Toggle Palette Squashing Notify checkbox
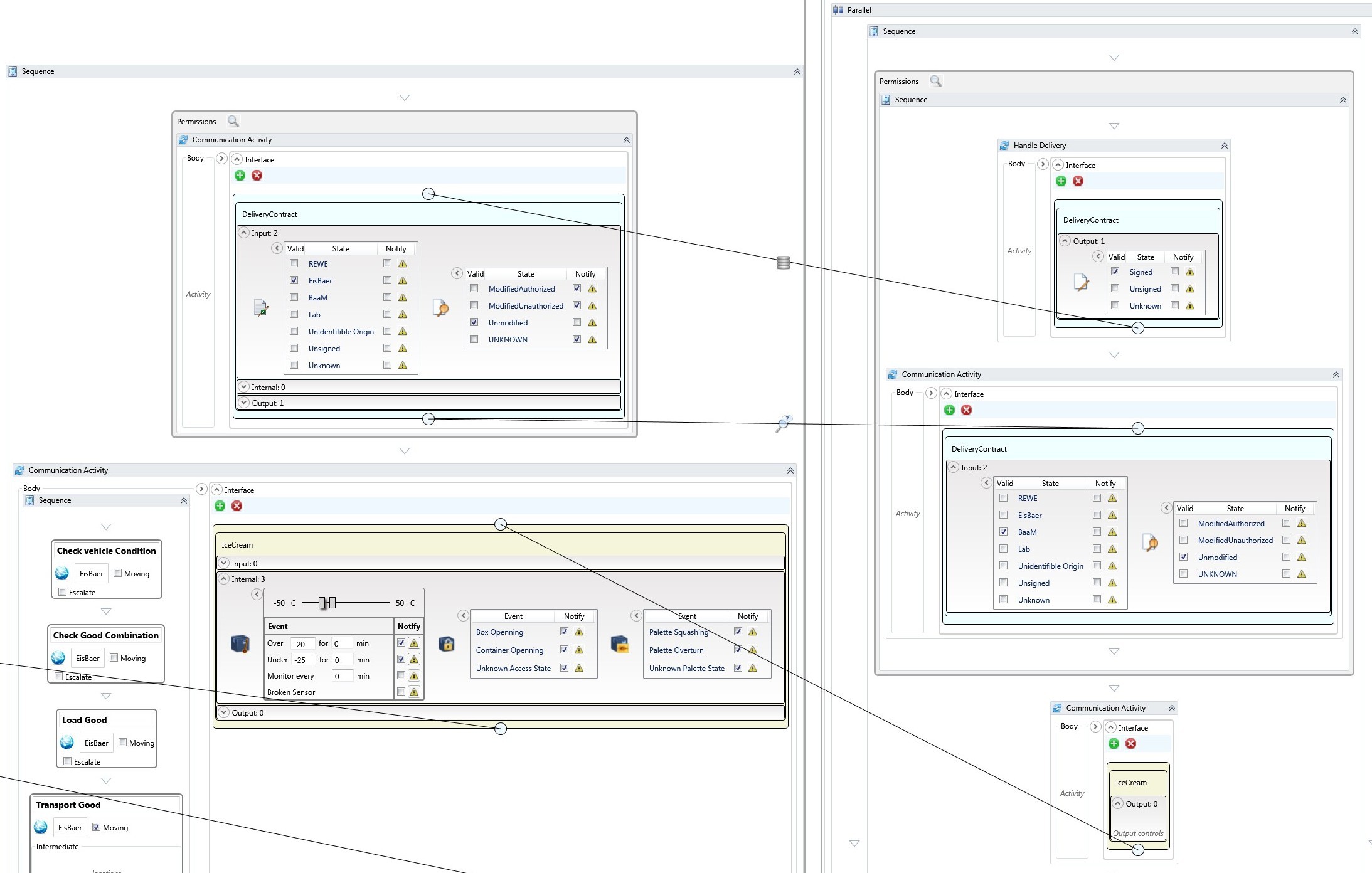The width and height of the screenshot is (1372, 873). [x=738, y=632]
